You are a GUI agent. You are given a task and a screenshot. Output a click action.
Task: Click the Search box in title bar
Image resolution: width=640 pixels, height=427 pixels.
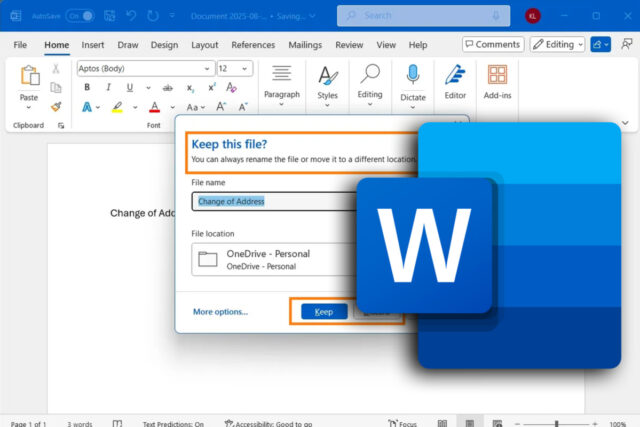(x=423, y=16)
